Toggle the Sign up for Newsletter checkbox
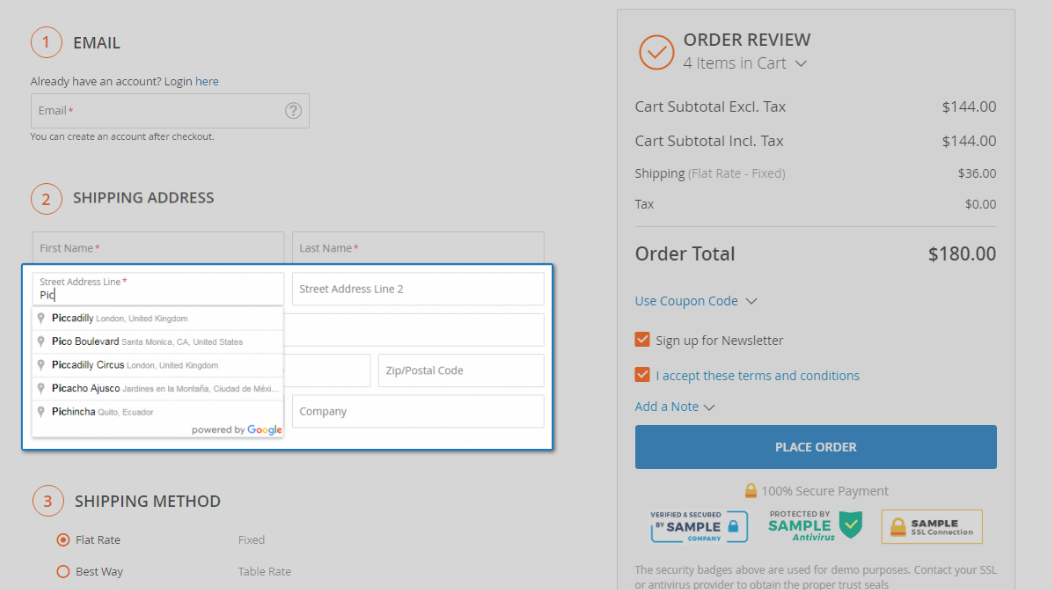Viewport: 1052px width, 590px height. pyautogui.click(x=642, y=340)
